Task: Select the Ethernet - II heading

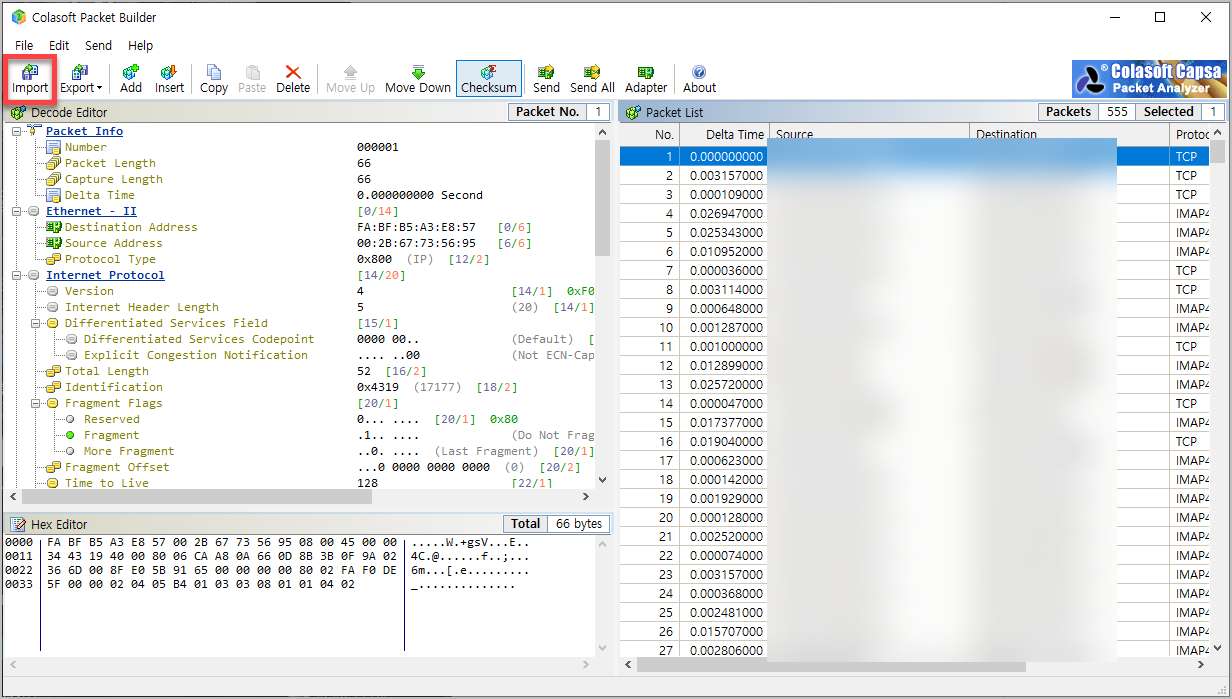Action: 91,211
